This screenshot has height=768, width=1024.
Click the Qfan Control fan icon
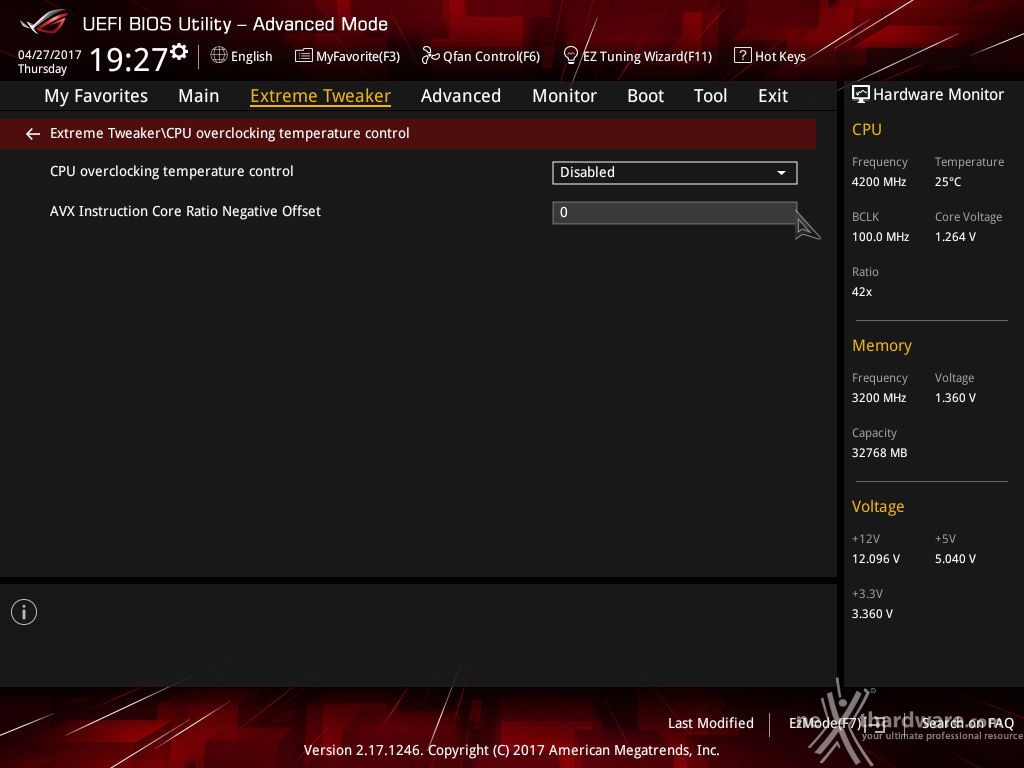(430, 56)
